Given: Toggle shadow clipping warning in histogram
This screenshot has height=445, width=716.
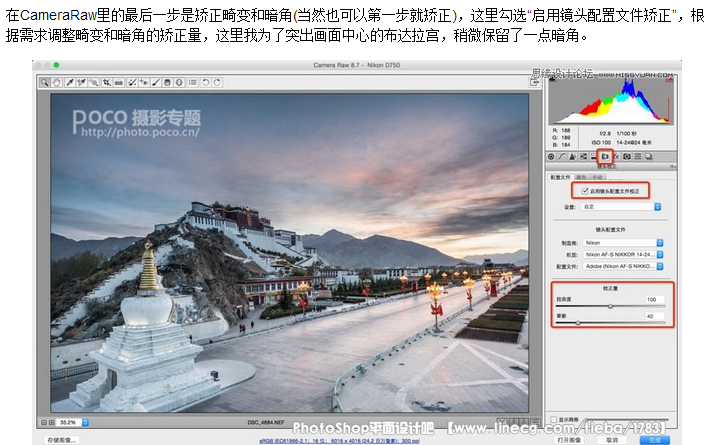Looking at the screenshot, I should point(552,79).
